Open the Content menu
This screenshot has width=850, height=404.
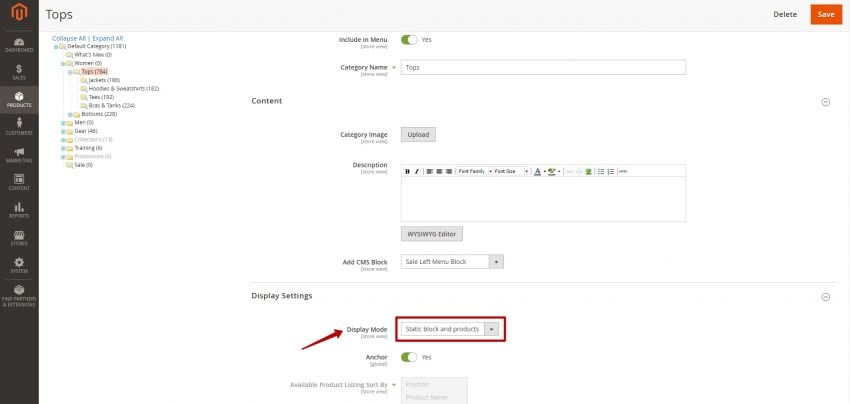tap(19, 183)
